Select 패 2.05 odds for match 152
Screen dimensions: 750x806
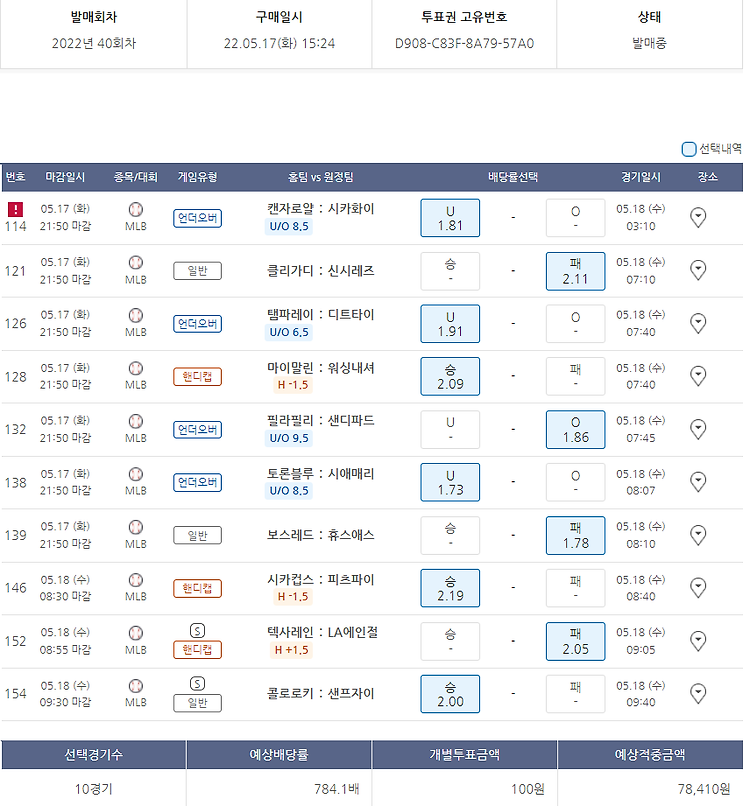coord(575,641)
